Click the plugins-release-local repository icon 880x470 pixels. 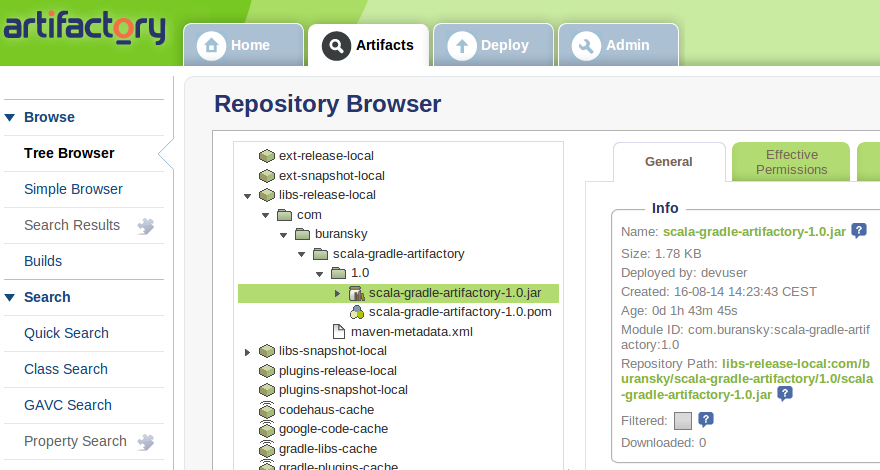(267, 371)
